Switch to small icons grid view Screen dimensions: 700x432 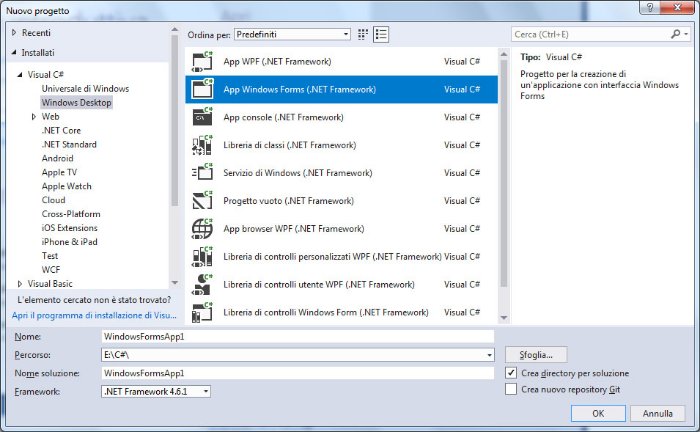point(363,34)
